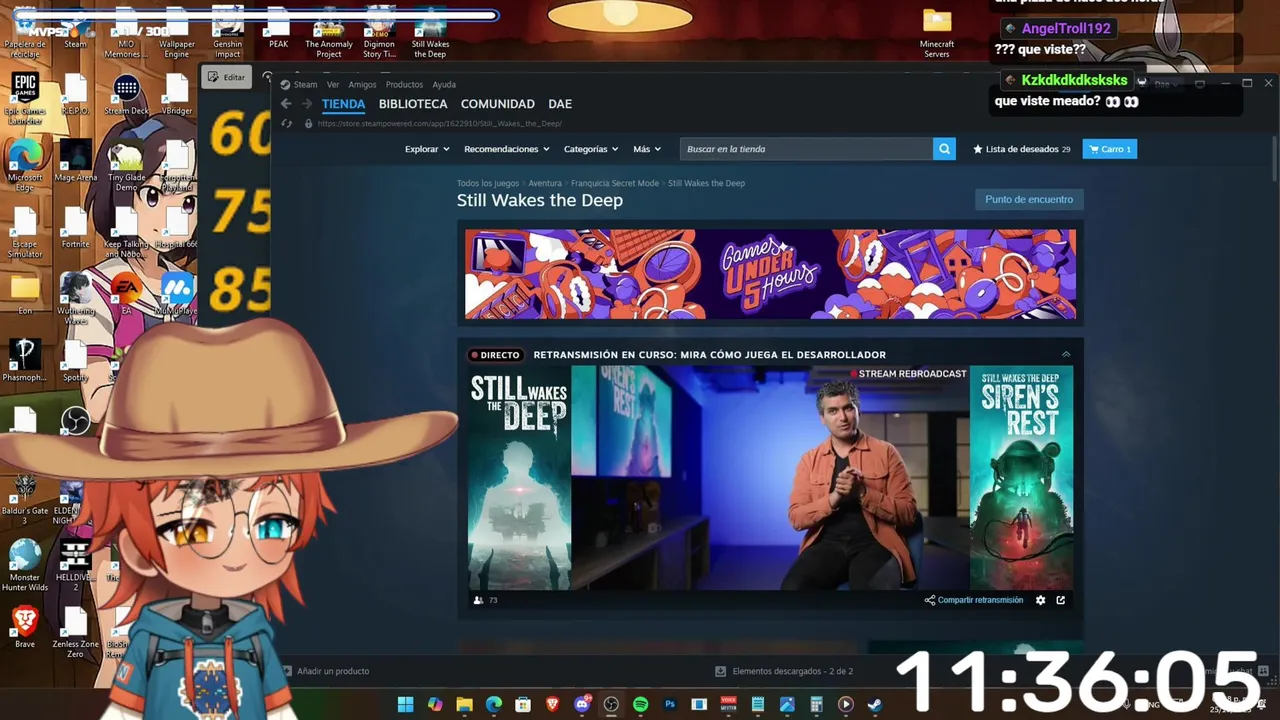The height and width of the screenshot is (720, 1280).
Task: Click Todos los juegos breadcrumb
Action: (x=488, y=183)
